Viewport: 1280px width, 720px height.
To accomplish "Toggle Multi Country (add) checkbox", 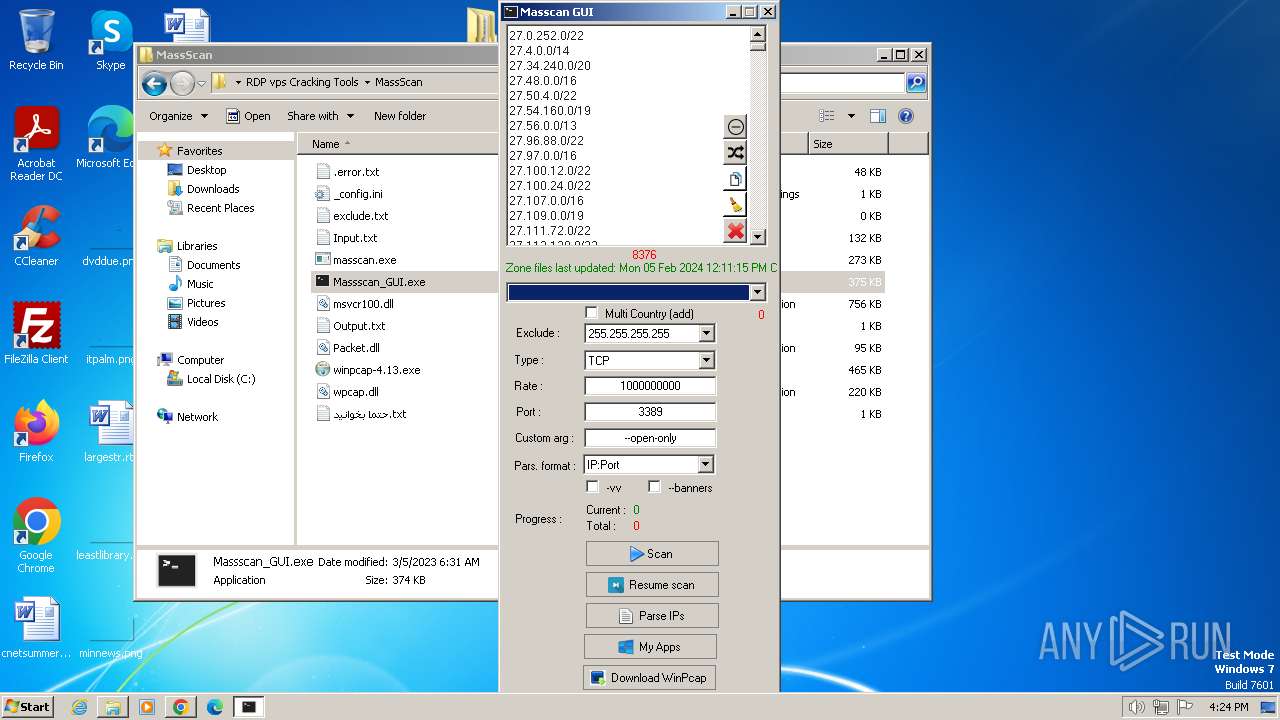I will [x=591, y=313].
